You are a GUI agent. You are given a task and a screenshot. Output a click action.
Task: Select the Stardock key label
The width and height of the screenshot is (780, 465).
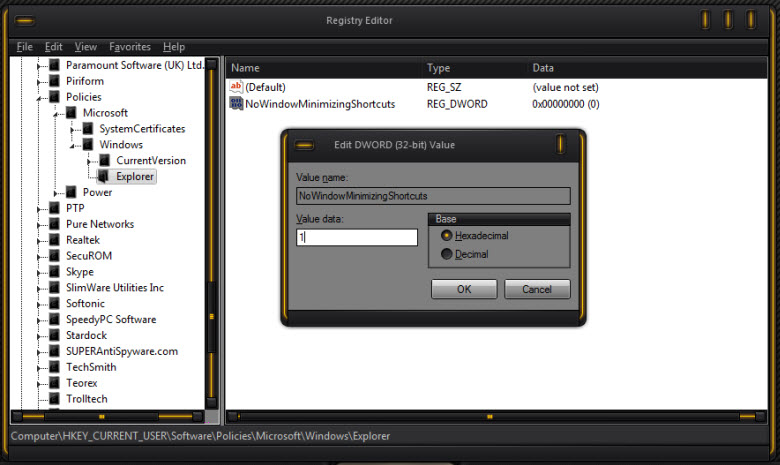pyautogui.click(x=87, y=336)
